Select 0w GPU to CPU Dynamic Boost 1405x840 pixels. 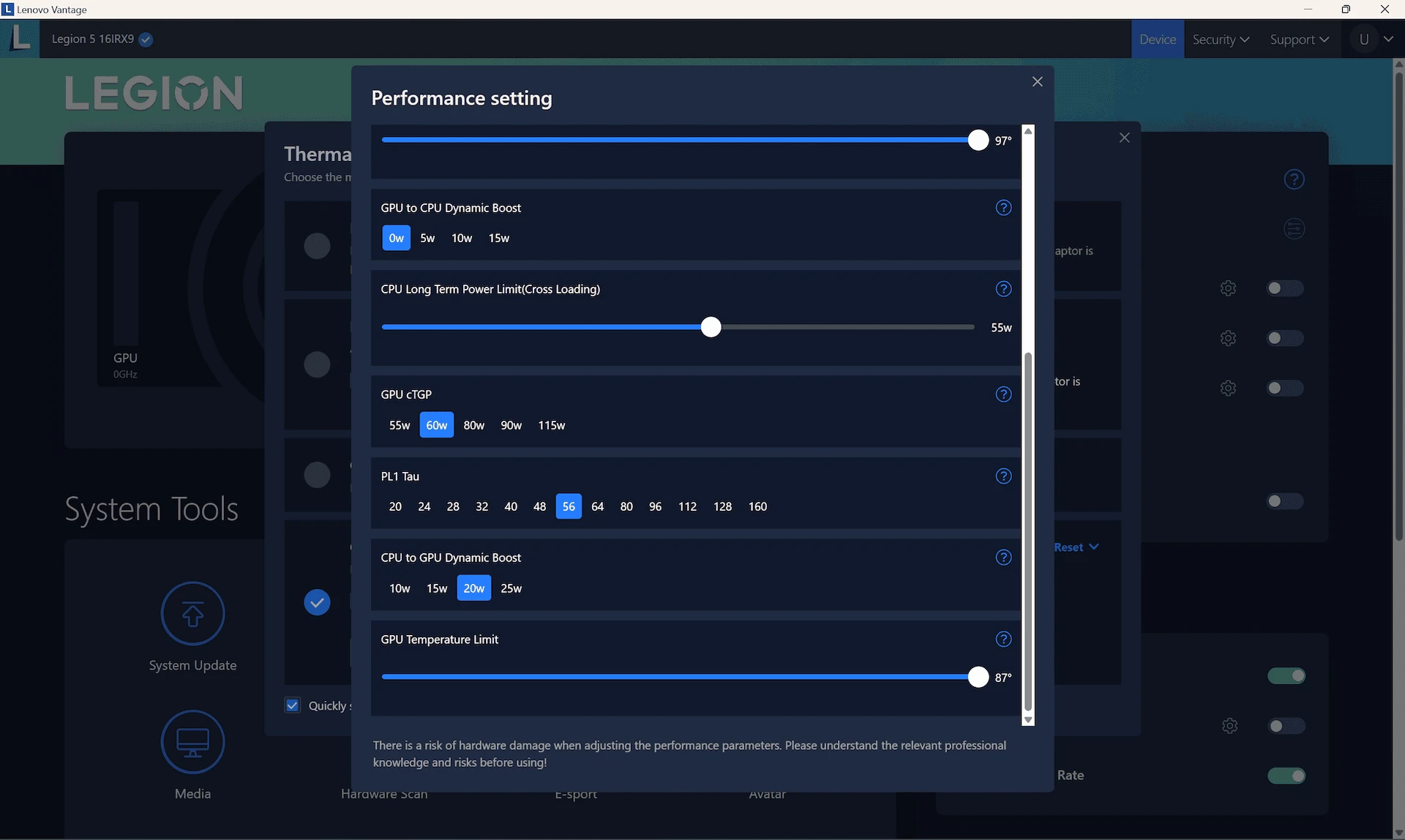tap(396, 238)
